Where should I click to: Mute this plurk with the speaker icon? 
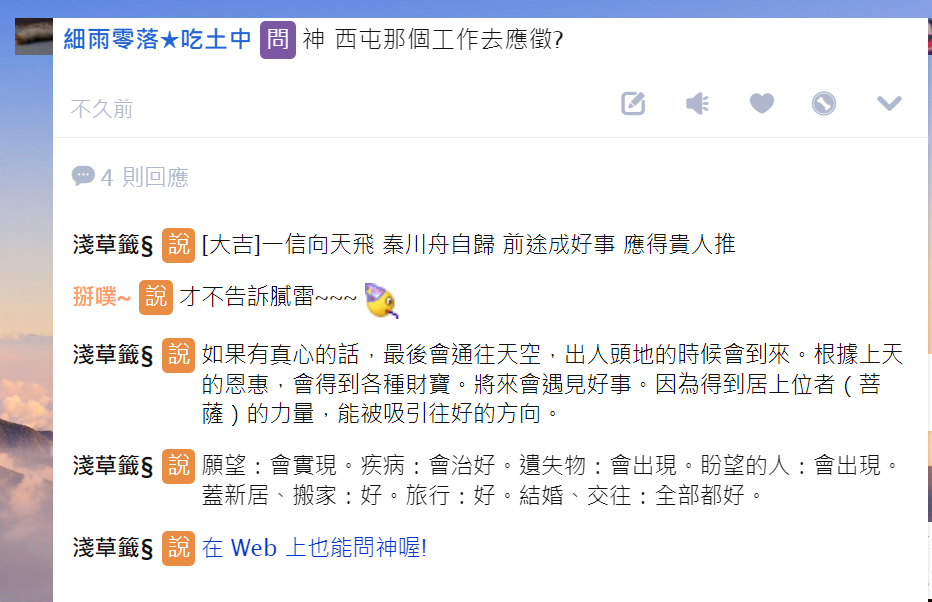(697, 103)
